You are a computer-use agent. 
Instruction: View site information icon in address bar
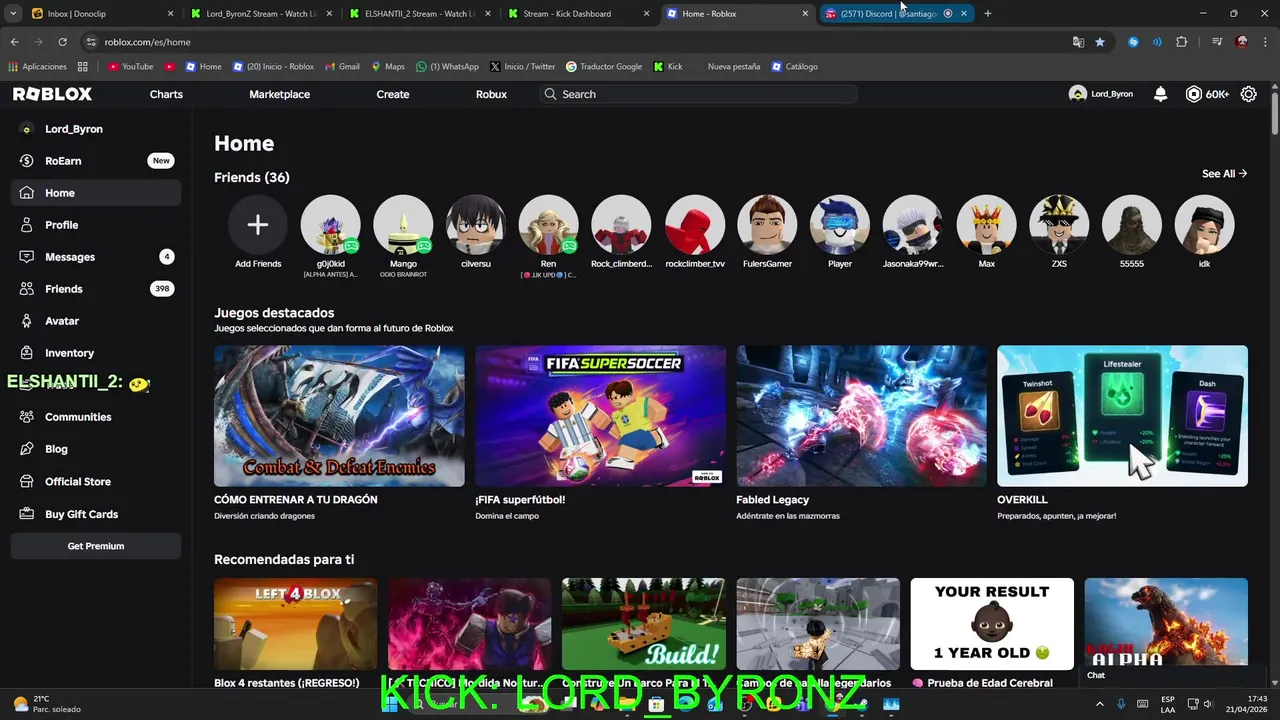coord(91,42)
